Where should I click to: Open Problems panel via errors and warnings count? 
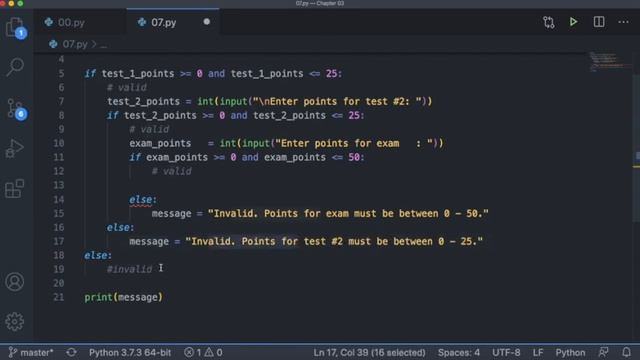[203, 352]
